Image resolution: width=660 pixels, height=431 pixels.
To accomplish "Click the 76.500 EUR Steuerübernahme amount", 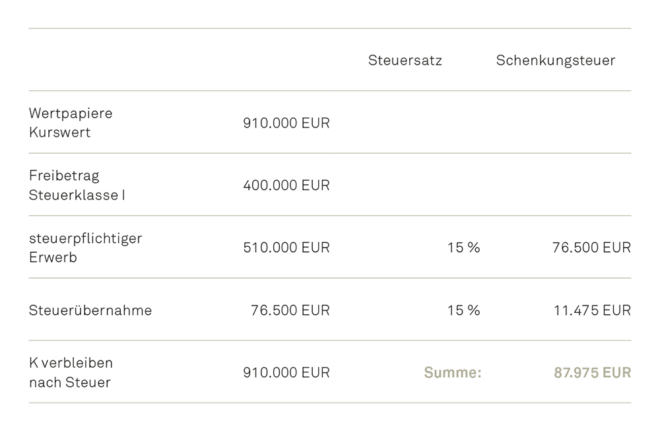I will click(x=290, y=310).
